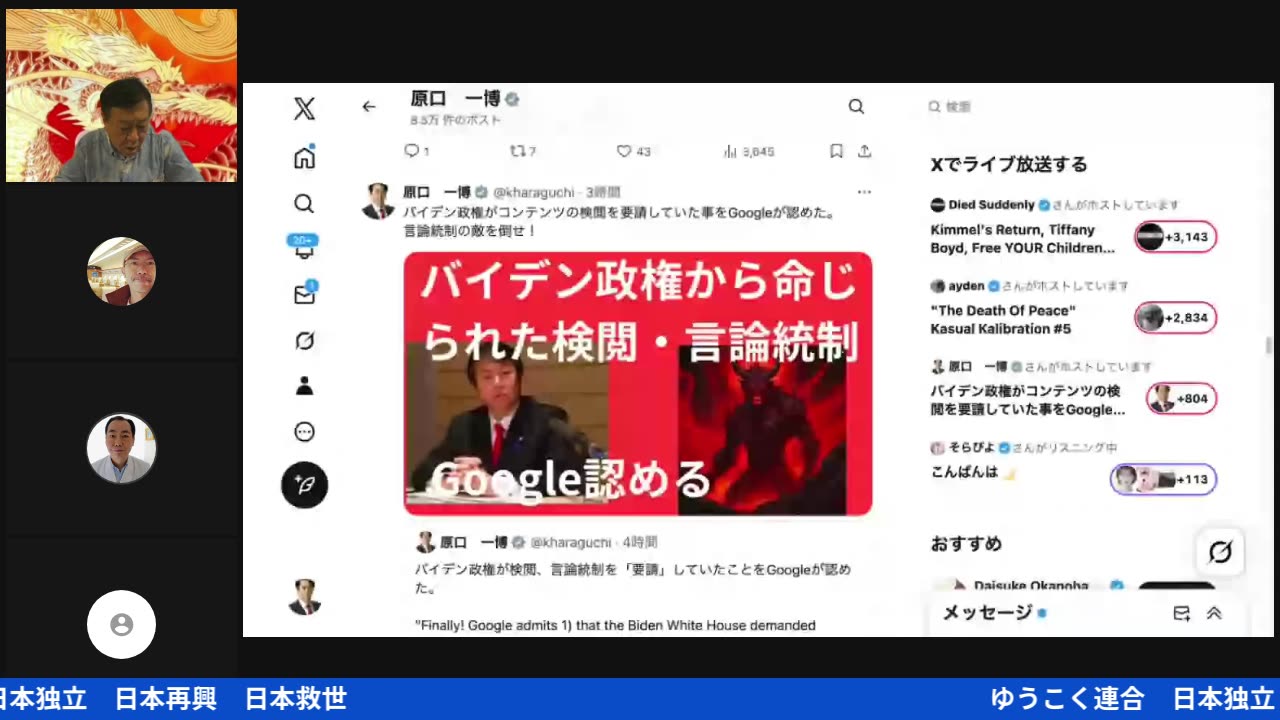Open the Messages envelope icon
Image resolution: width=1280 pixels, height=720 pixels.
304,294
